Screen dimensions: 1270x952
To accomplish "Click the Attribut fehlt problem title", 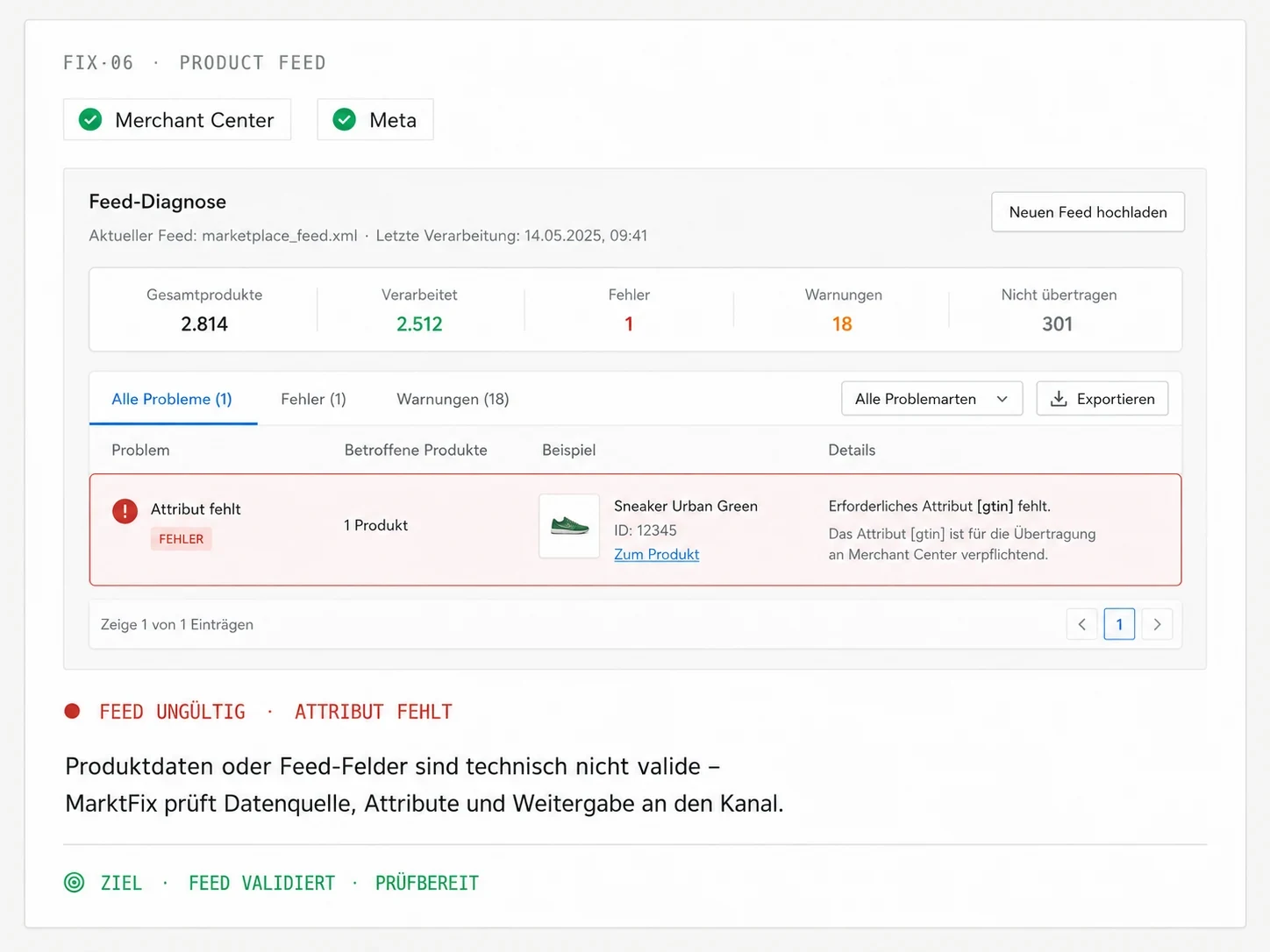I will click(x=196, y=509).
